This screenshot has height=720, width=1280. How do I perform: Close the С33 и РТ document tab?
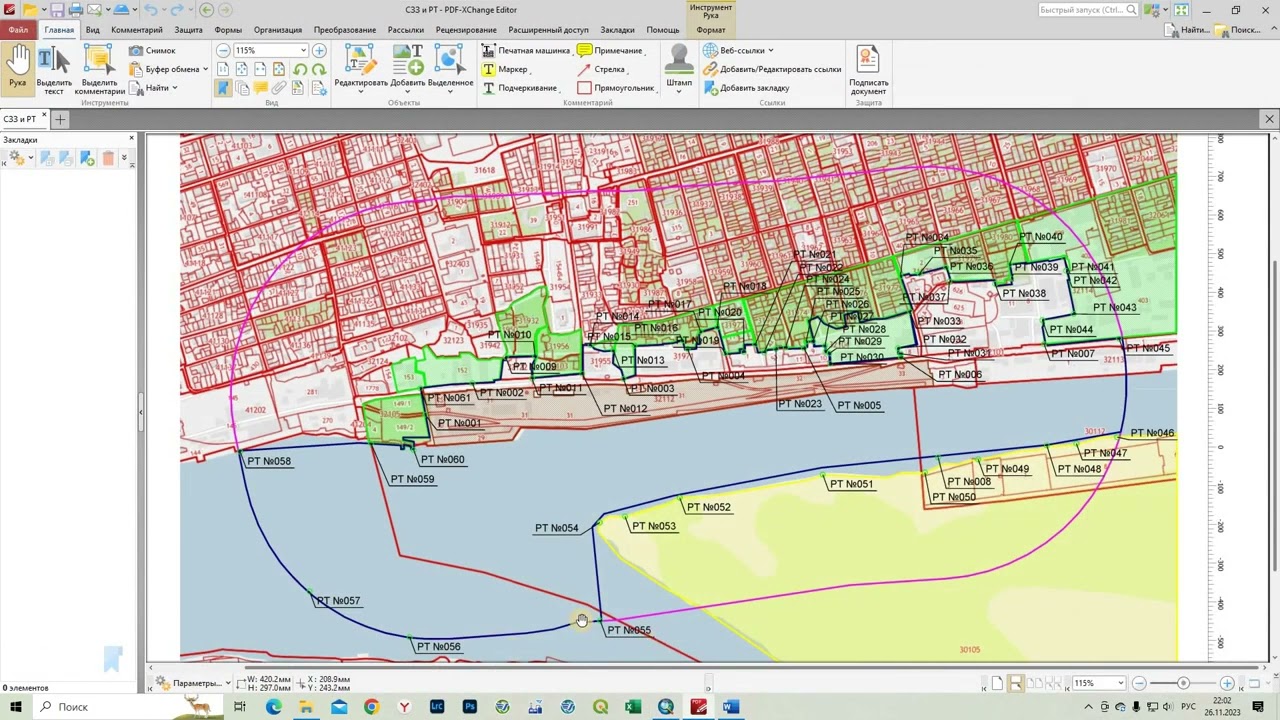tap(44, 116)
